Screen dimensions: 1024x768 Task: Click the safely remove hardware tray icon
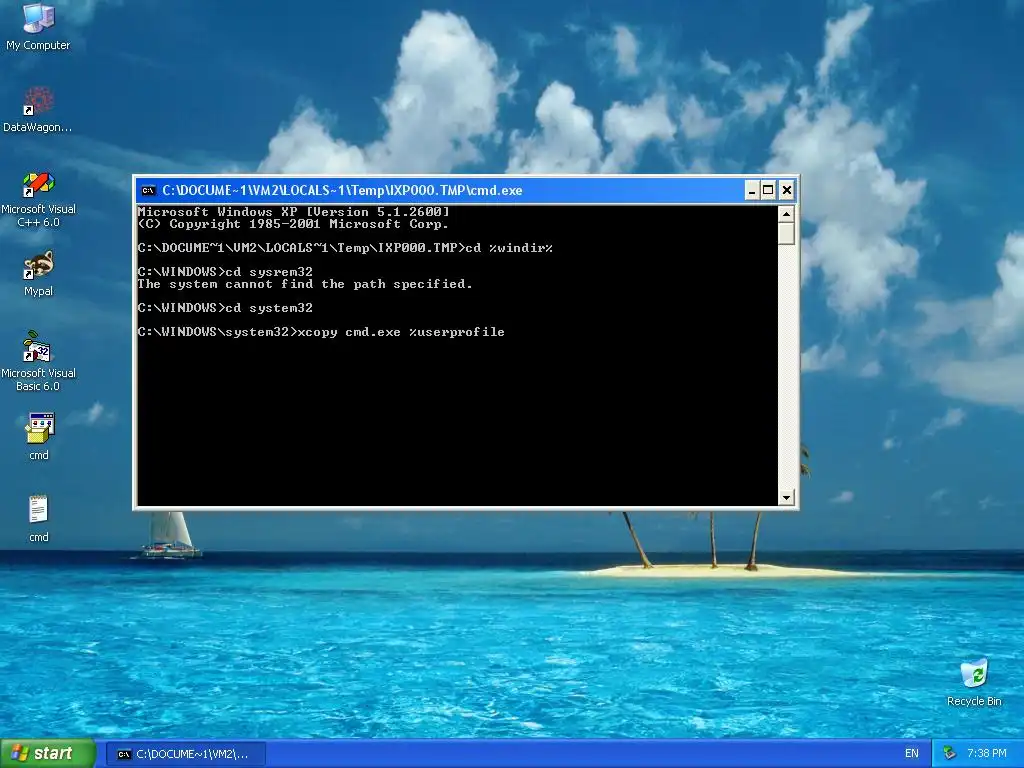[x=950, y=754]
